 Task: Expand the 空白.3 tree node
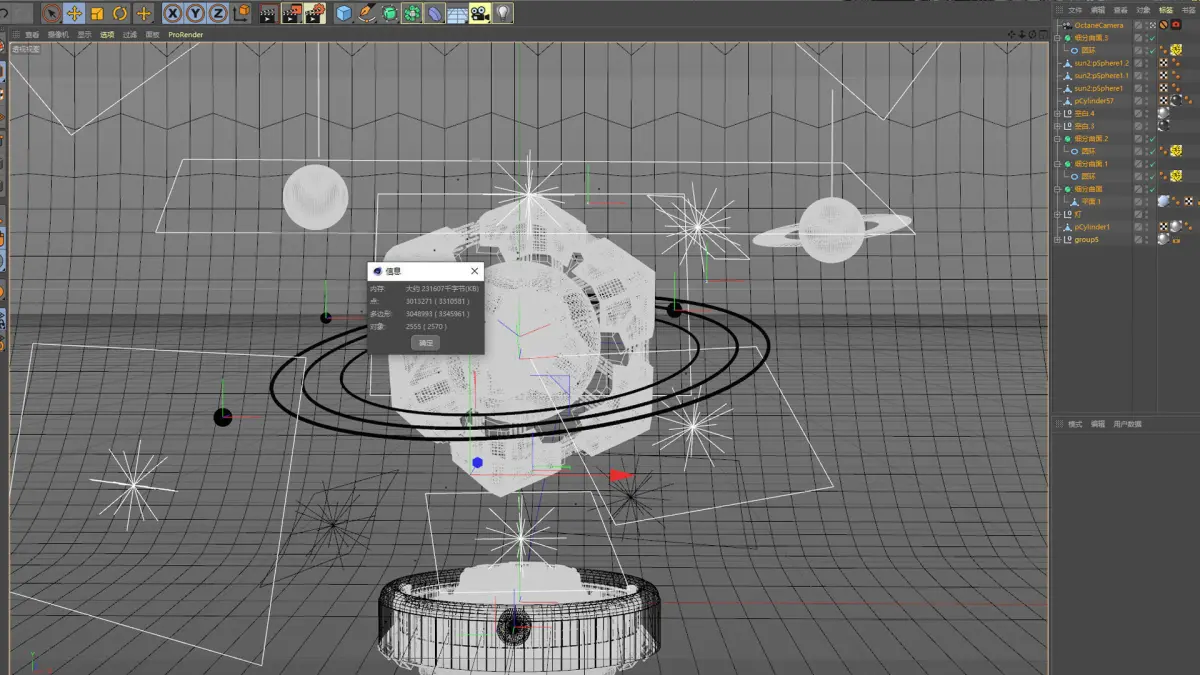point(1058,126)
